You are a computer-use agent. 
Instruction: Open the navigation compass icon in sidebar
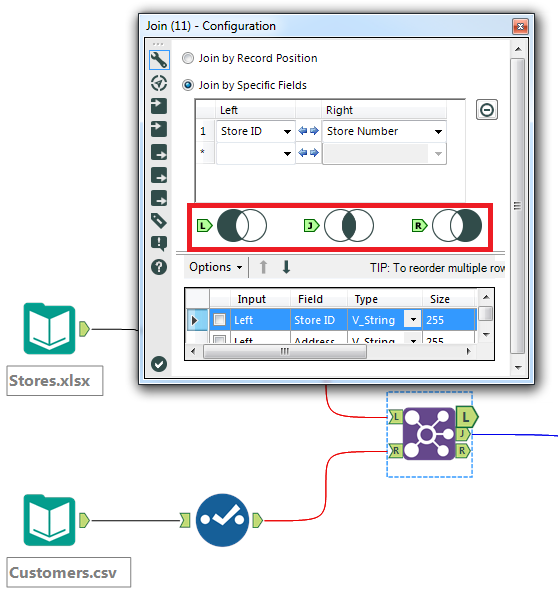(x=159, y=83)
